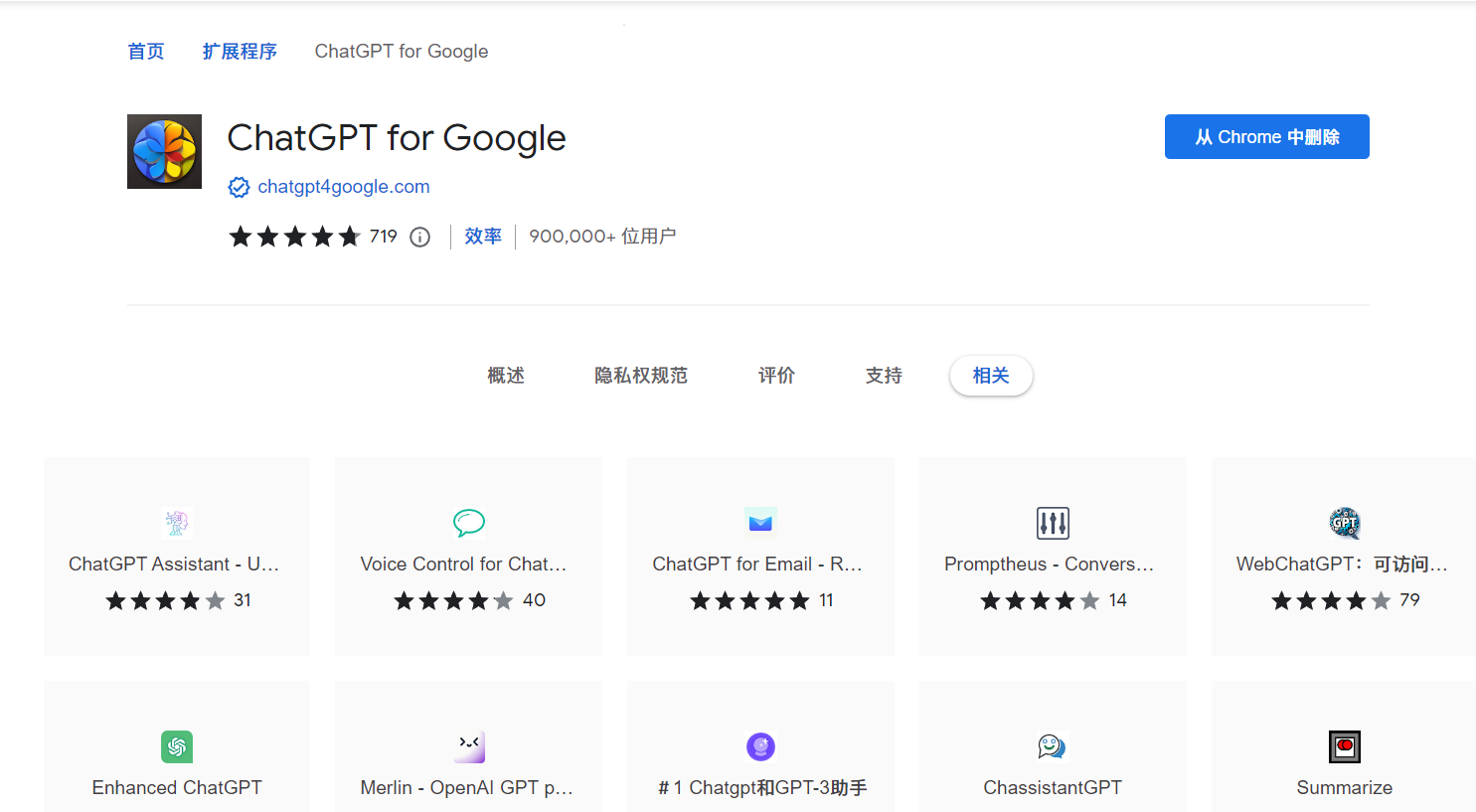Viewport: 1476px width, 812px height.
Task: Open the 支持 tab
Action: pos(884,376)
